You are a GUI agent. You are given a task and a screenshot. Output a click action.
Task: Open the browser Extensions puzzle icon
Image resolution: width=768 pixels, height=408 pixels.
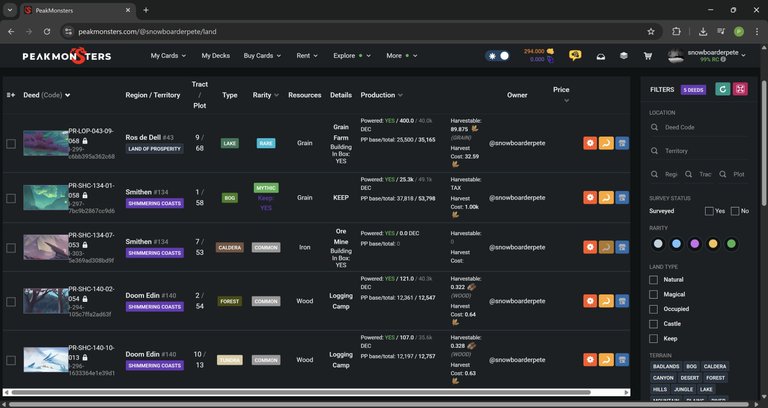pyautogui.click(x=676, y=31)
